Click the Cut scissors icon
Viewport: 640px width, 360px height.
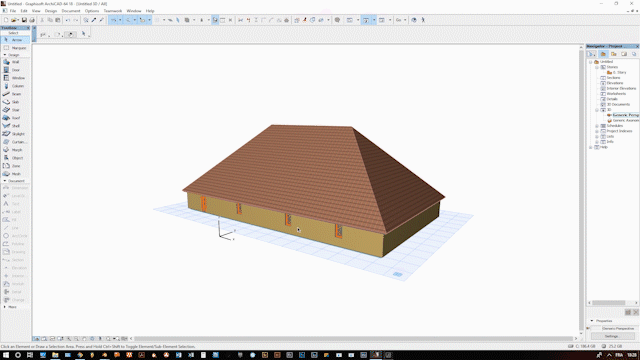click(42, 20)
